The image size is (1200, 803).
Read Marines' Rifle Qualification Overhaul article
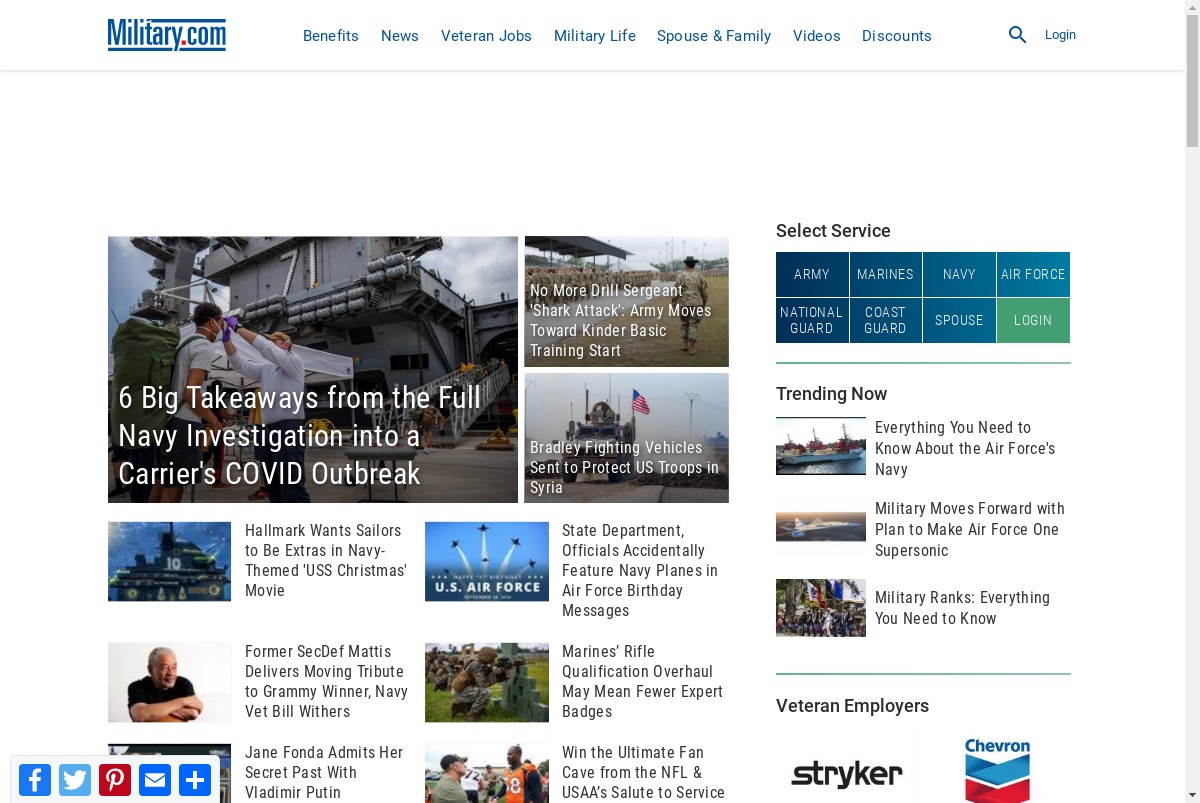click(642, 681)
